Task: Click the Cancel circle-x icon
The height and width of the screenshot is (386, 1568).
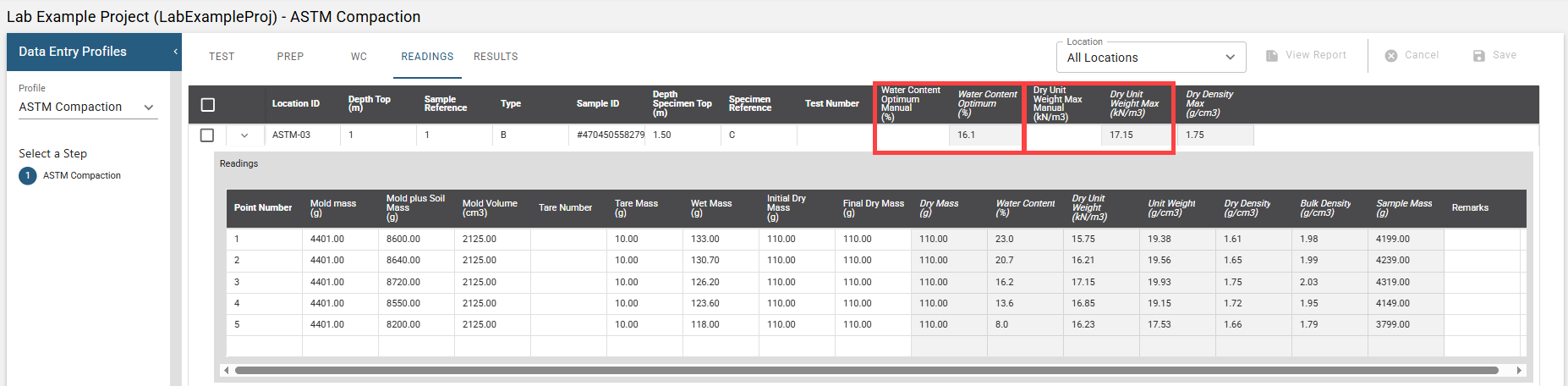Action: (x=1390, y=56)
